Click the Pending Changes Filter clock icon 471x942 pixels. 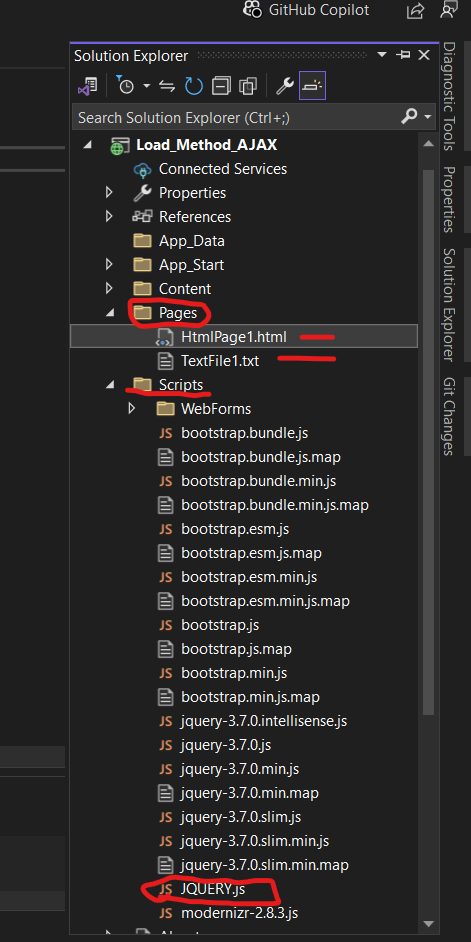tap(126, 86)
